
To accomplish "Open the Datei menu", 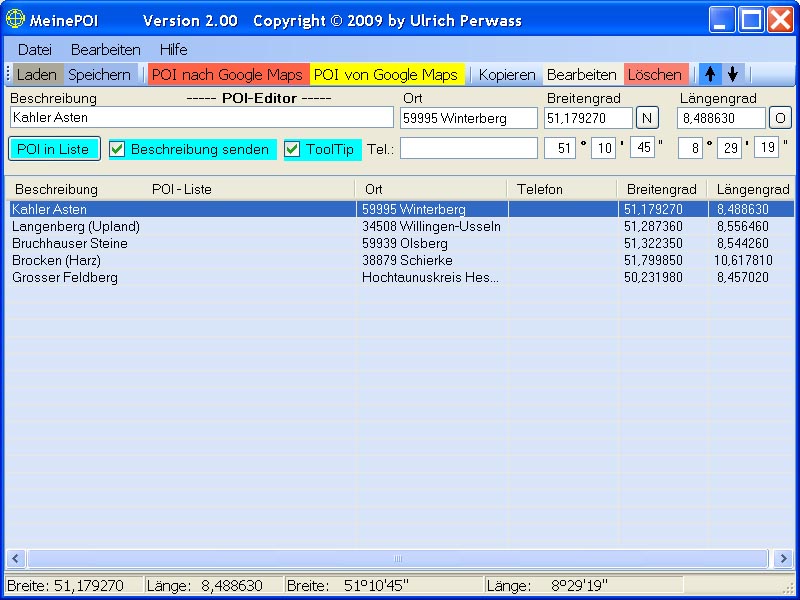I will pyautogui.click(x=35, y=49).
